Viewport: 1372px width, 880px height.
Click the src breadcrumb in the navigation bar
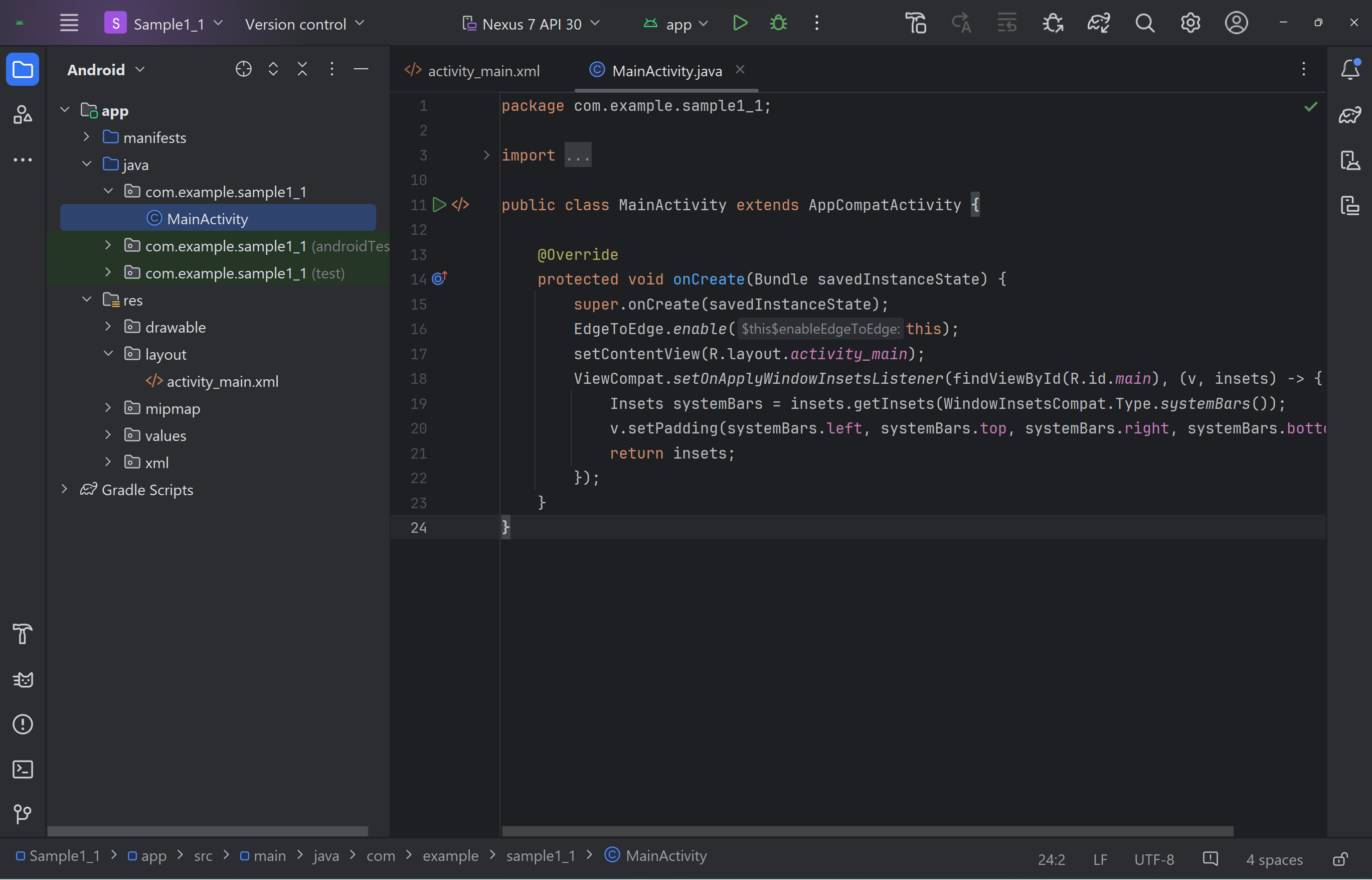203,856
